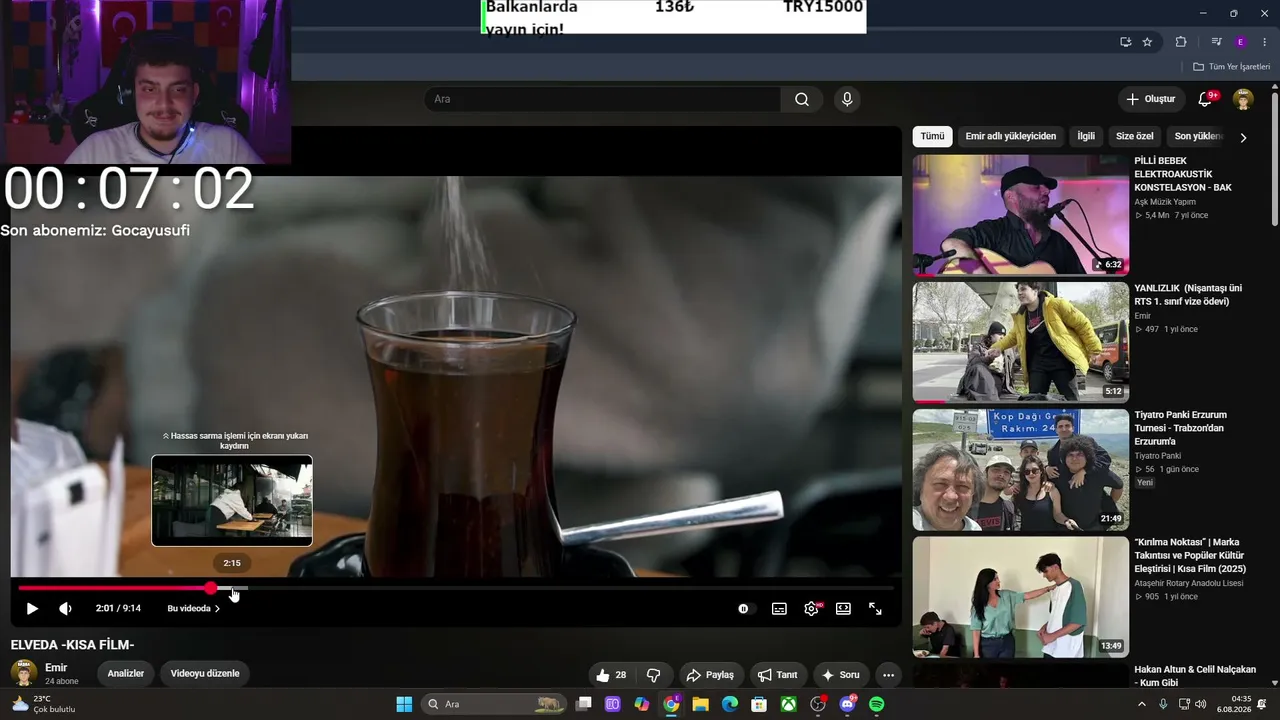The image size is (1280, 720).
Task: Expand the 'Bu videoda' chapters section
Action: (x=193, y=608)
